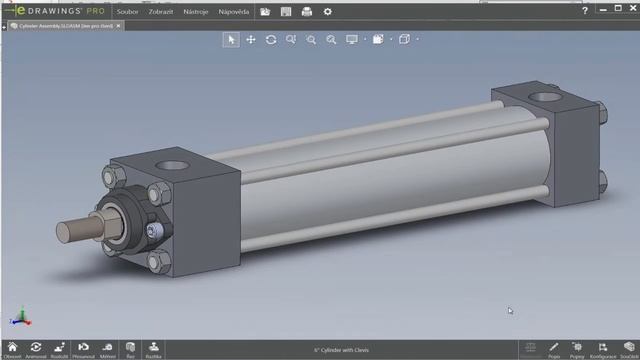This screenshot has height=360, width=640.
Task: Activate the Pan tool
Action: (x=251, y=40)
